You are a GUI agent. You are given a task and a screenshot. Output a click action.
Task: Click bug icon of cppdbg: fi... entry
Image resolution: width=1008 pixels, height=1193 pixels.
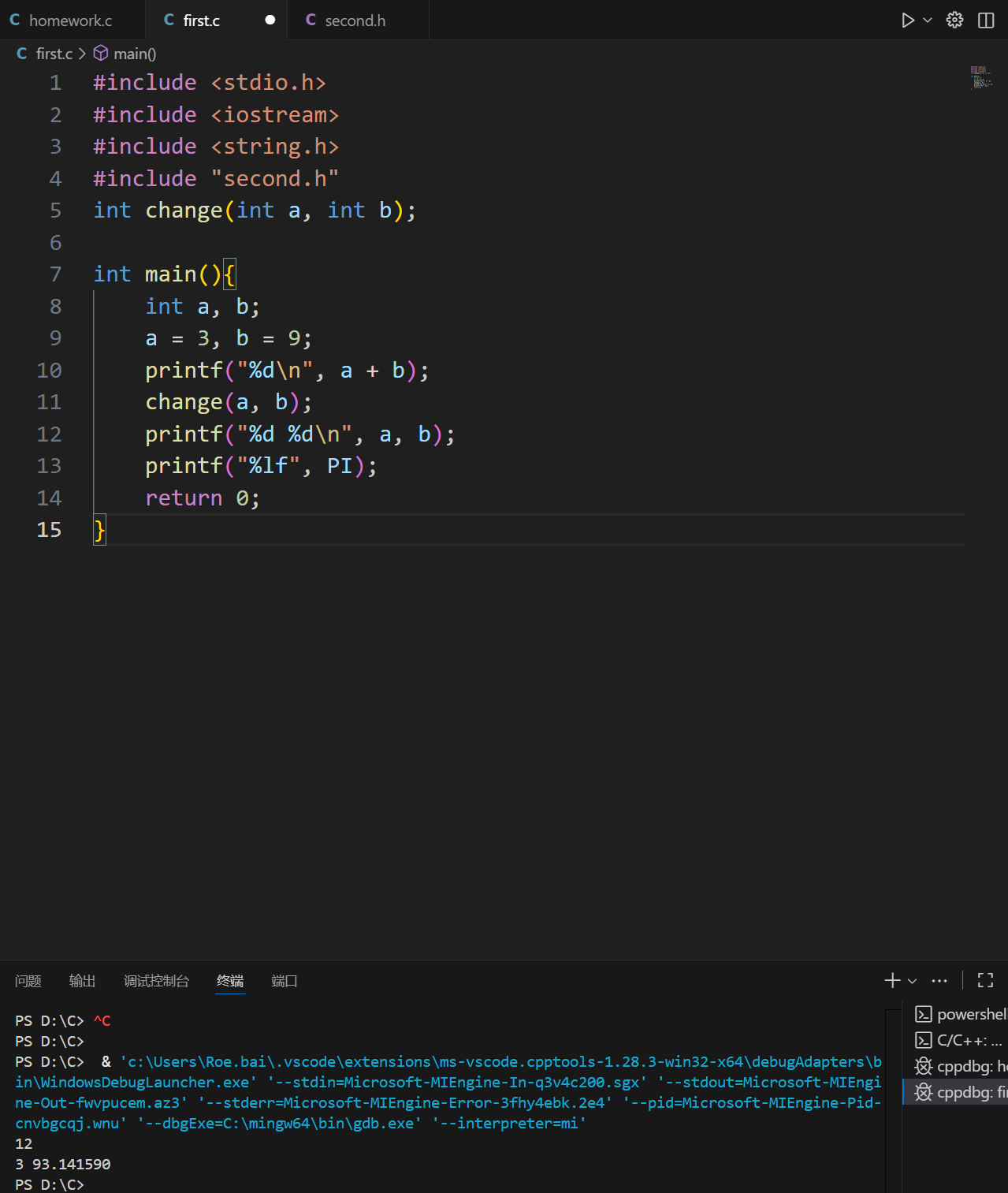924,1092
